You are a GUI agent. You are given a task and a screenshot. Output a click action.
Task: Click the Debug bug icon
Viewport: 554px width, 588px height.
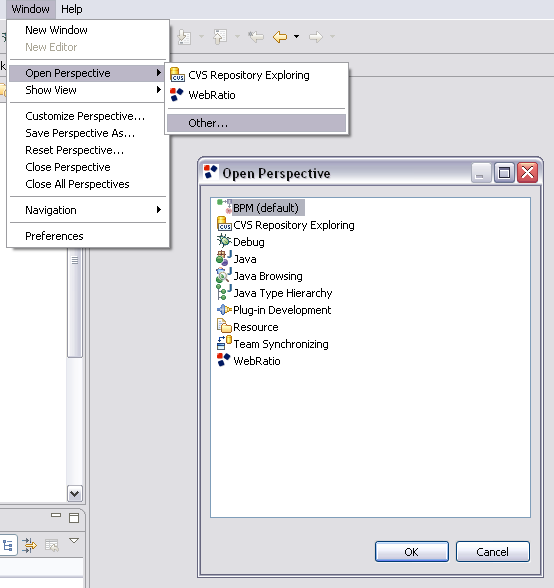(x=224, y=241)
